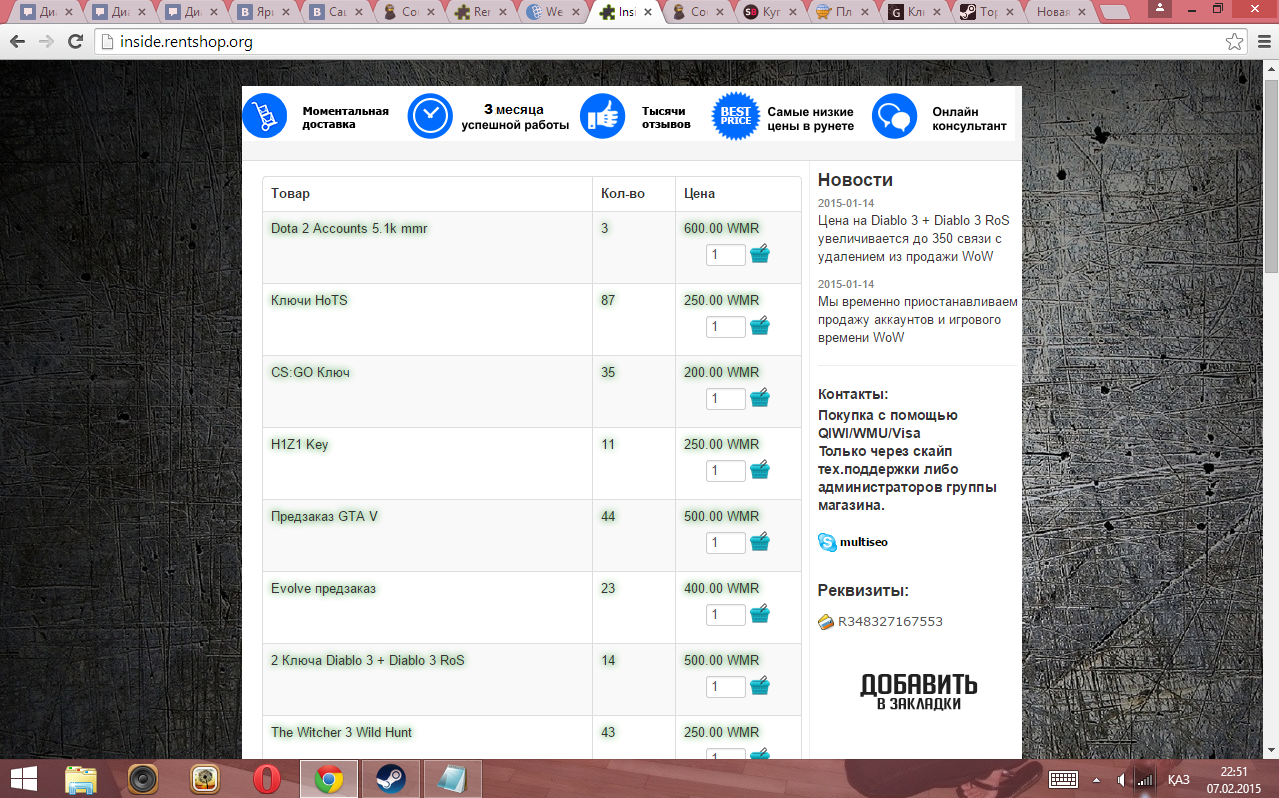Click 'Предзаказ GTA V' product name
This screenshot has height=798, width=1279.
(324, 516)
